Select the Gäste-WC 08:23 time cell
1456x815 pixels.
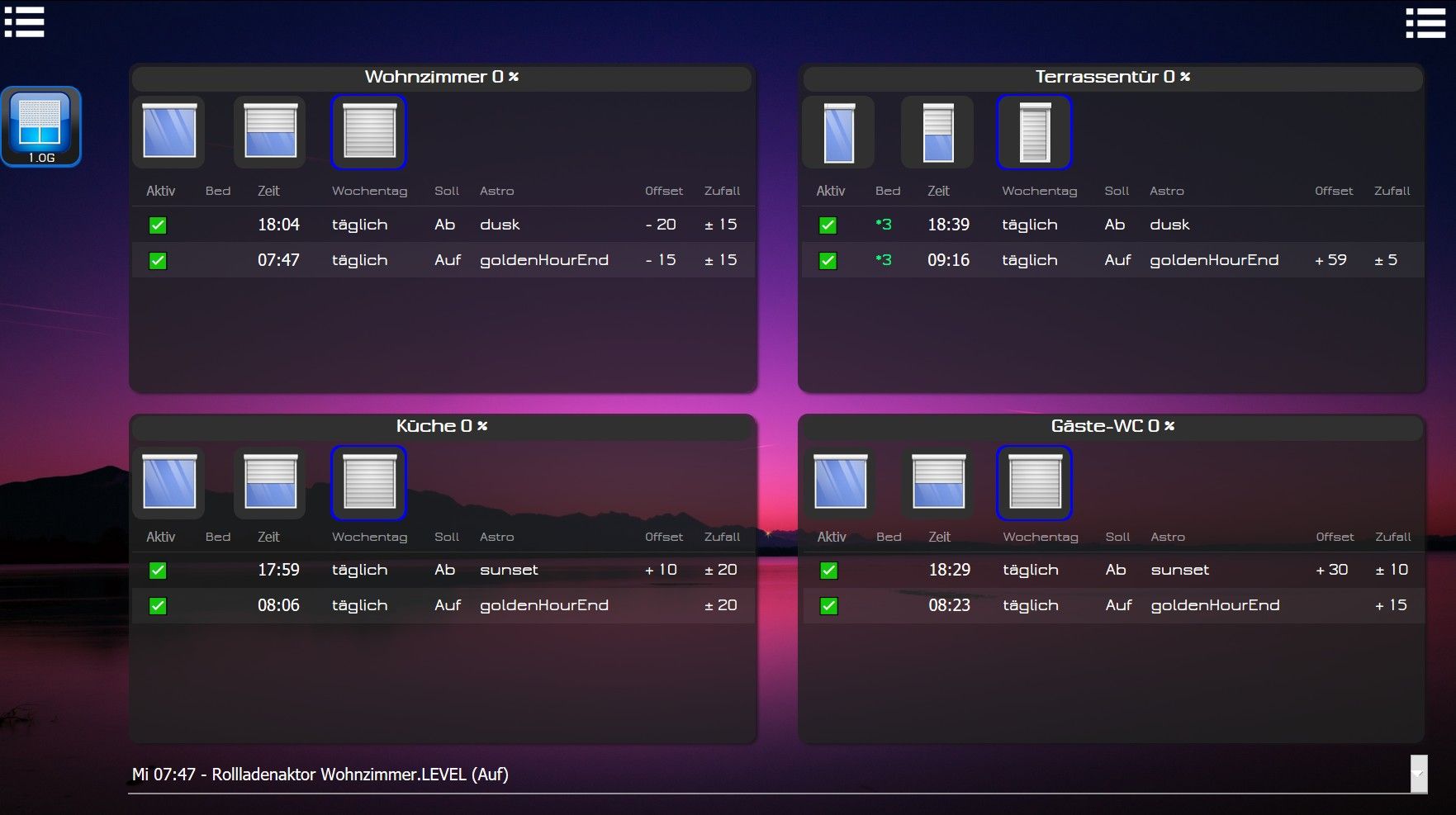tap(950, 605)
